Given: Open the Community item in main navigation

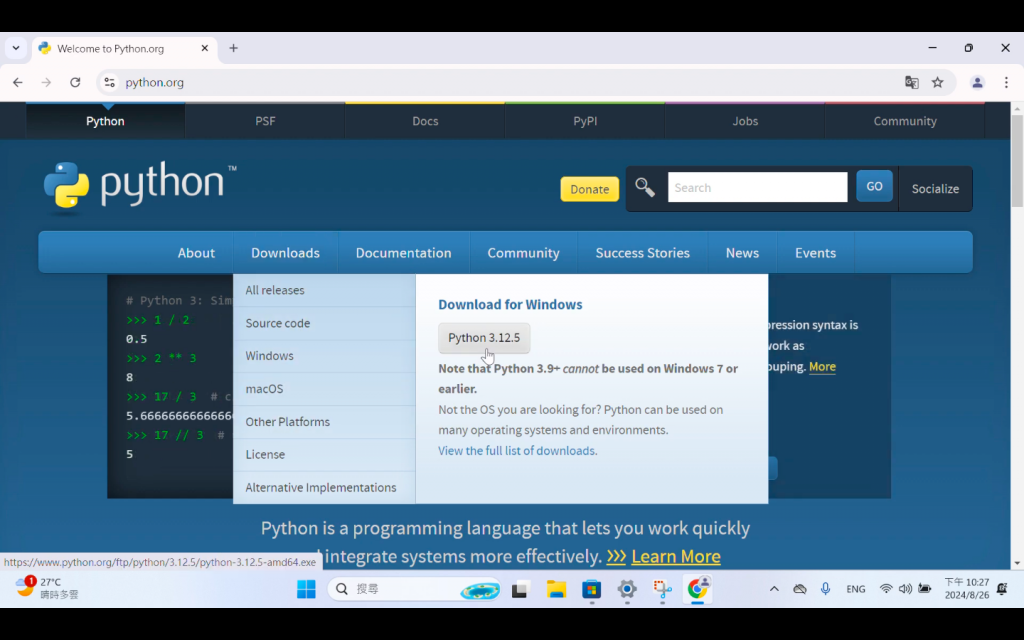Looking at the screenshot, I should click(523, 253).
